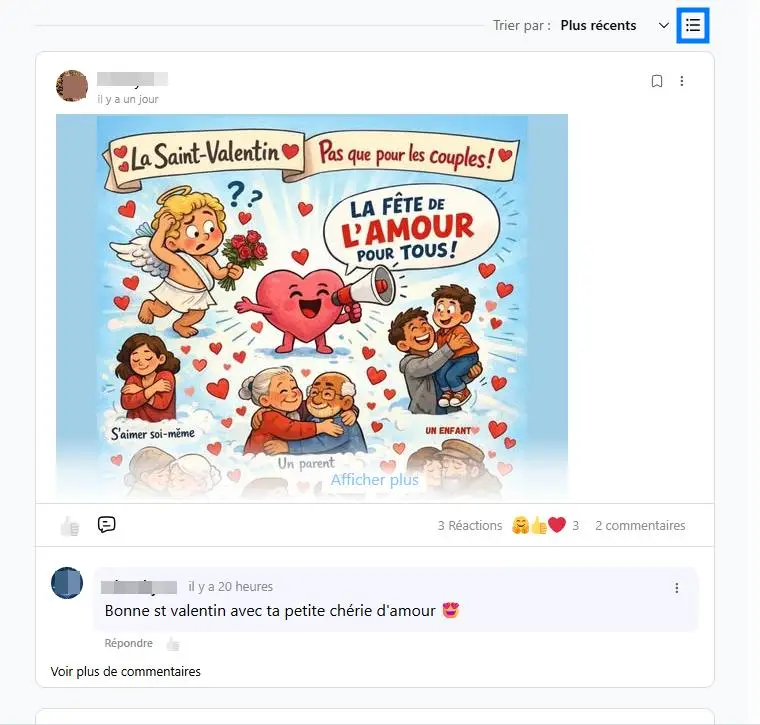The image size is (760, 725).
Task: Open the "2 commentaires" link
Action: point(640,525)
